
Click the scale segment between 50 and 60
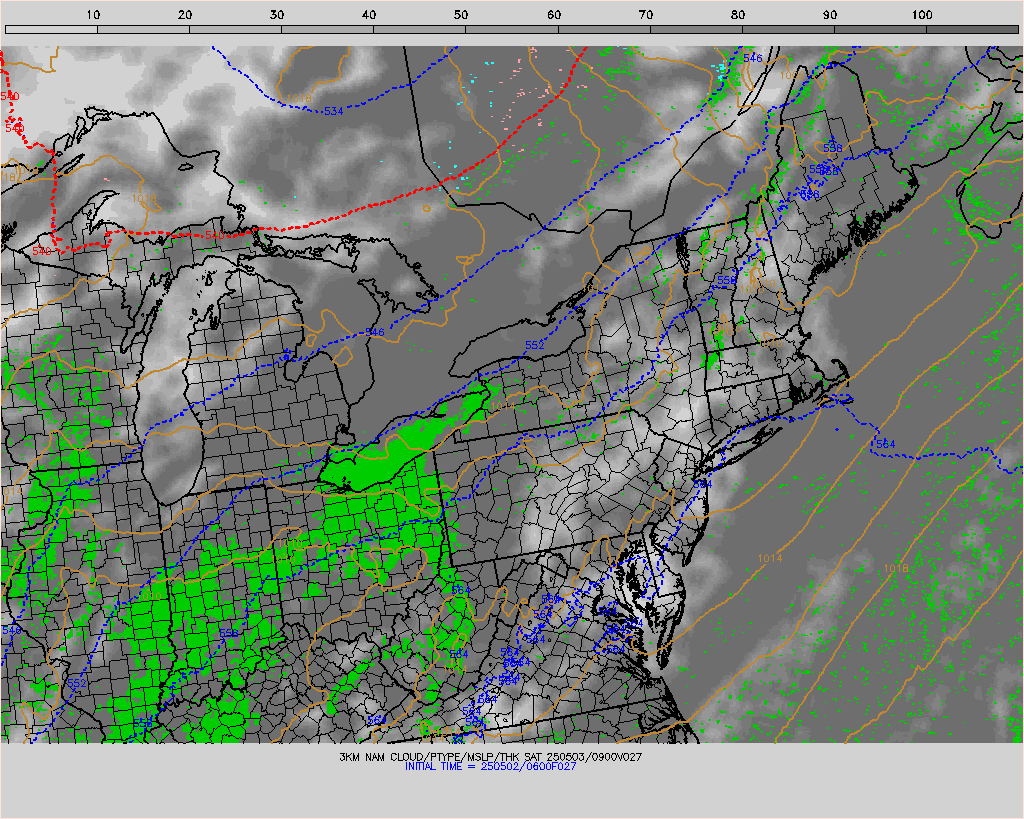coord(512,29)
